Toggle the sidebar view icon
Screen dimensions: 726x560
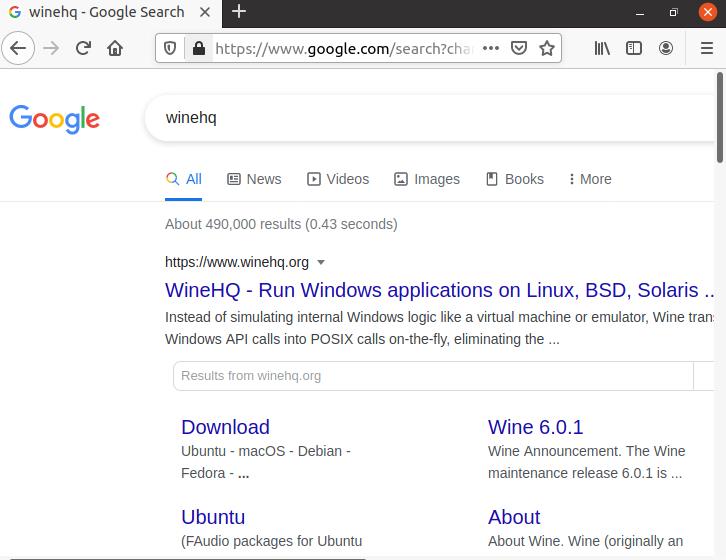point(634,48)
